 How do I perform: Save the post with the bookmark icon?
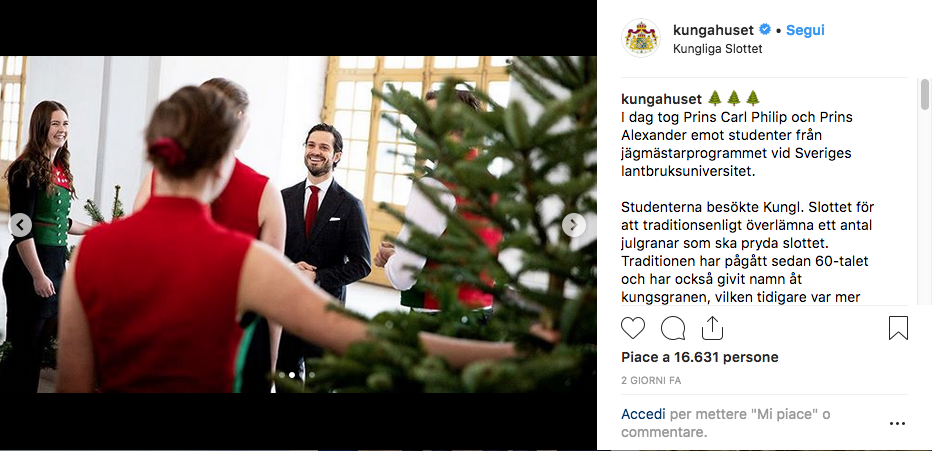(898, 328)
